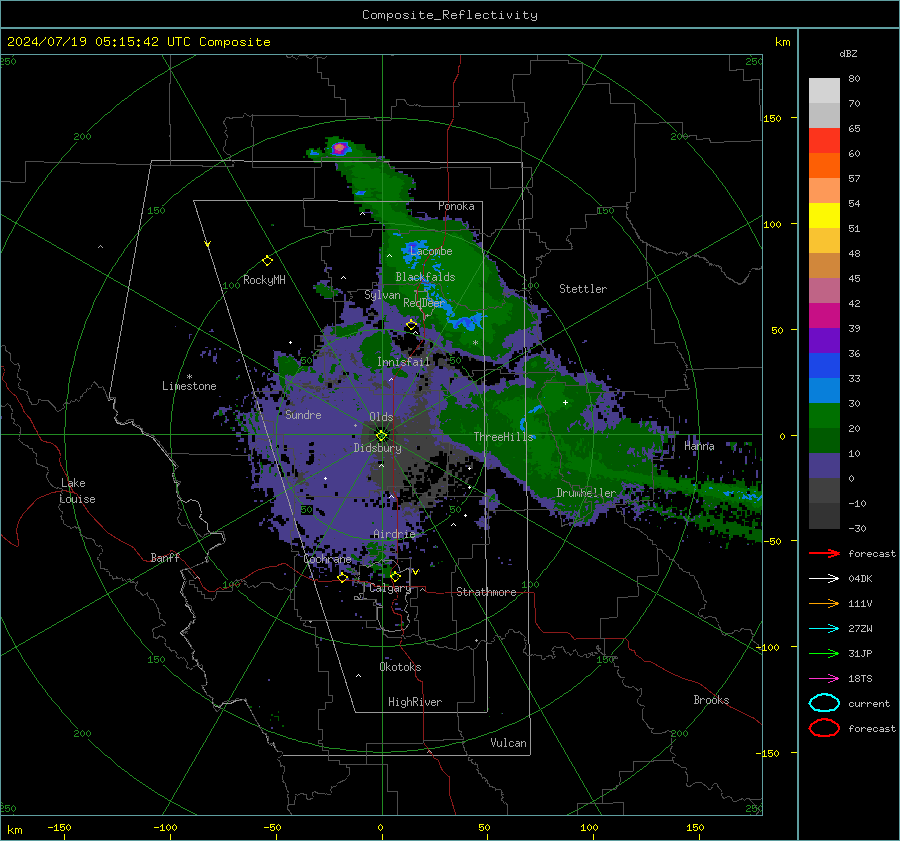Click the dBZ legend heading
Viewport: 900px width, 841px height.
coord(848,54)
